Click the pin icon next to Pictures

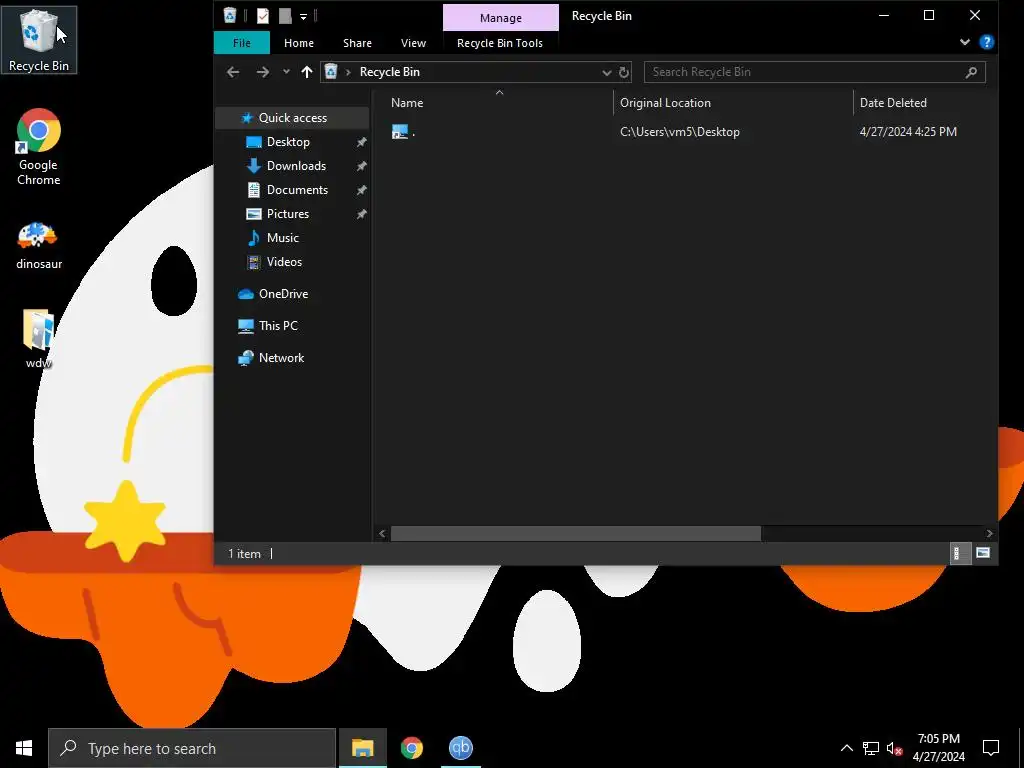point(361,214)
